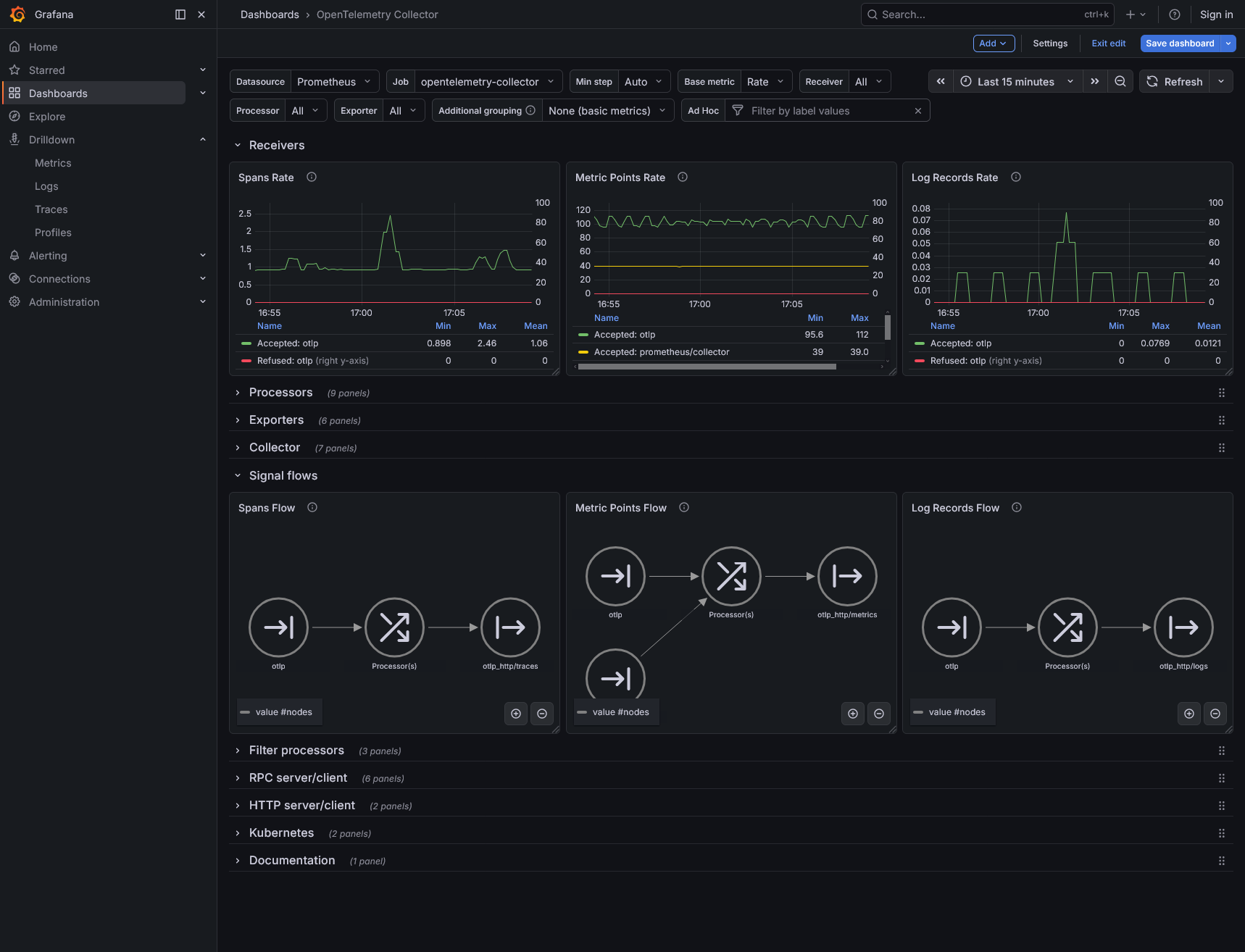Toggle value #nodes legend in Metric Points Flow
This screenshot has height=952, width=1245.
point(620,712)
